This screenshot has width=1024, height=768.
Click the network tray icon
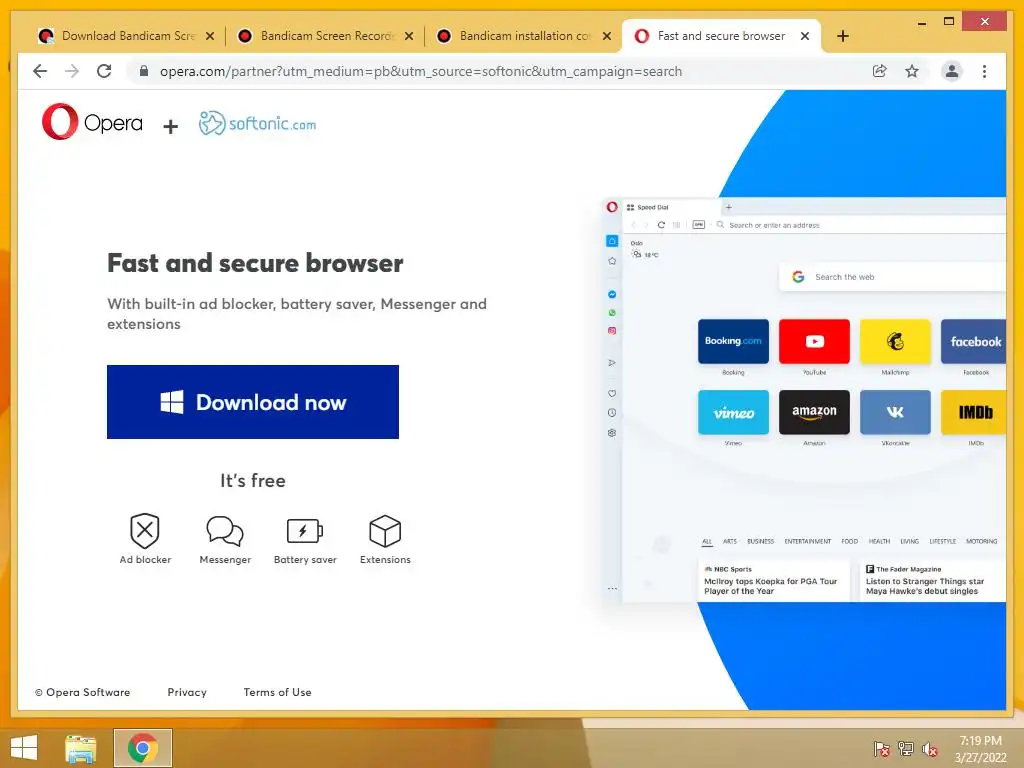tap(905, 749)
